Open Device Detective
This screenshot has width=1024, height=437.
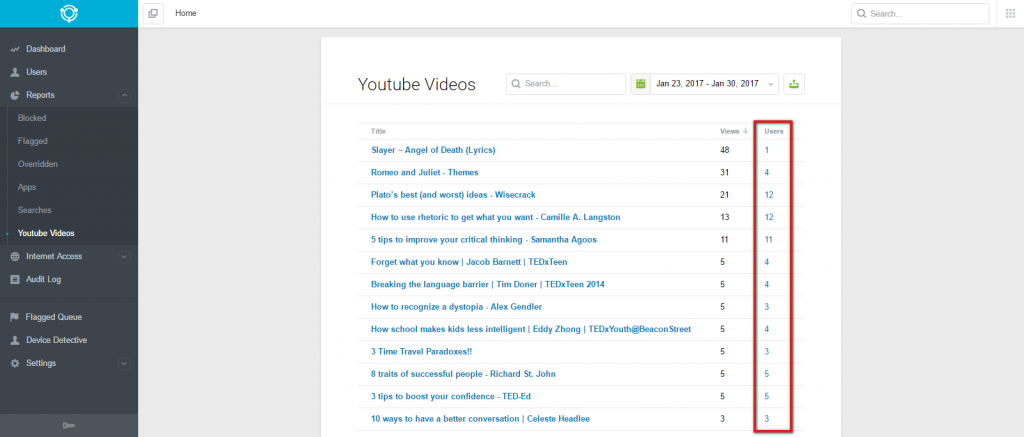coord(56,340)
